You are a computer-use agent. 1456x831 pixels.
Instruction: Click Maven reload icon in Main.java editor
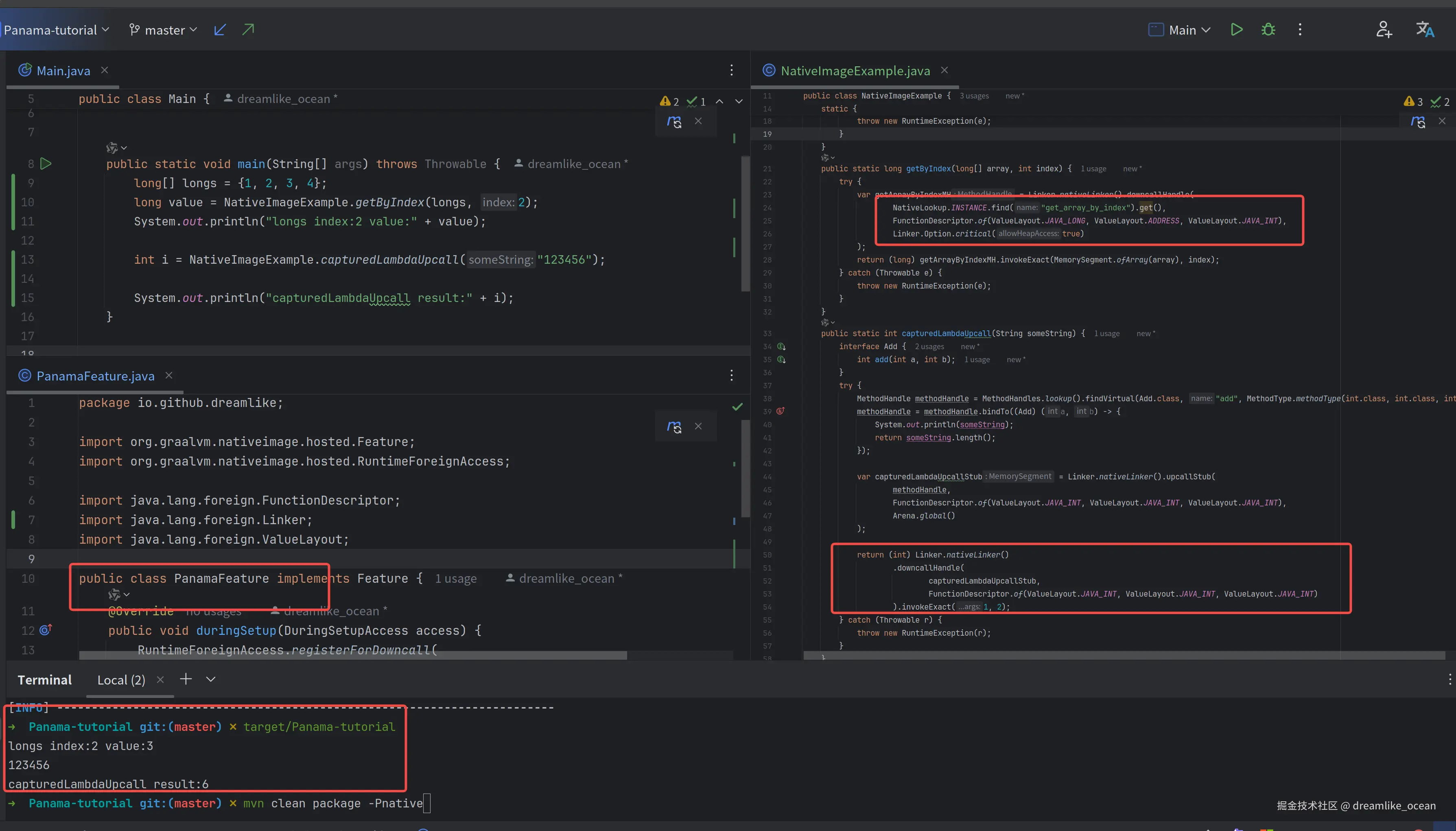pos(674,122)
